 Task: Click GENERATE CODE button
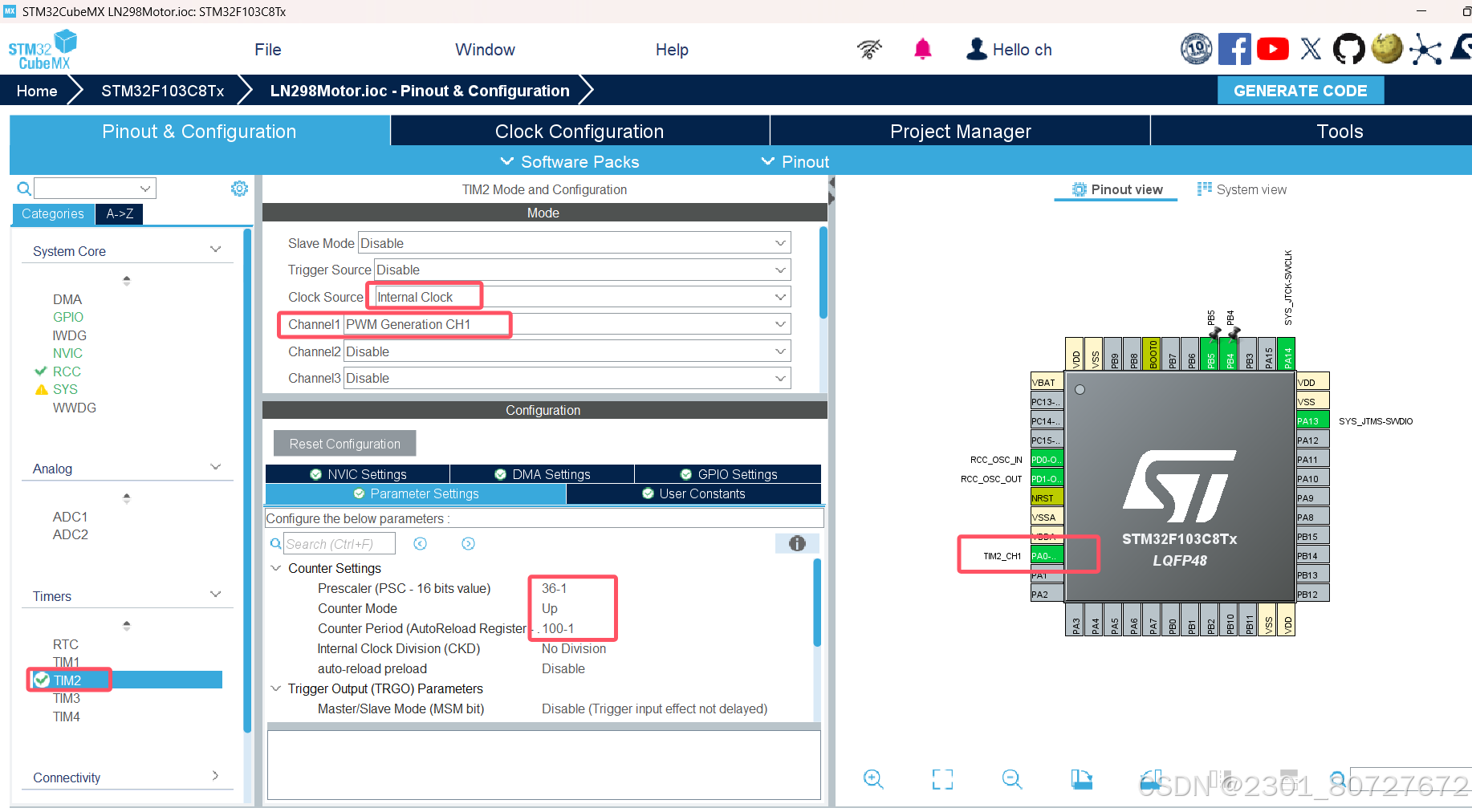1300,91
